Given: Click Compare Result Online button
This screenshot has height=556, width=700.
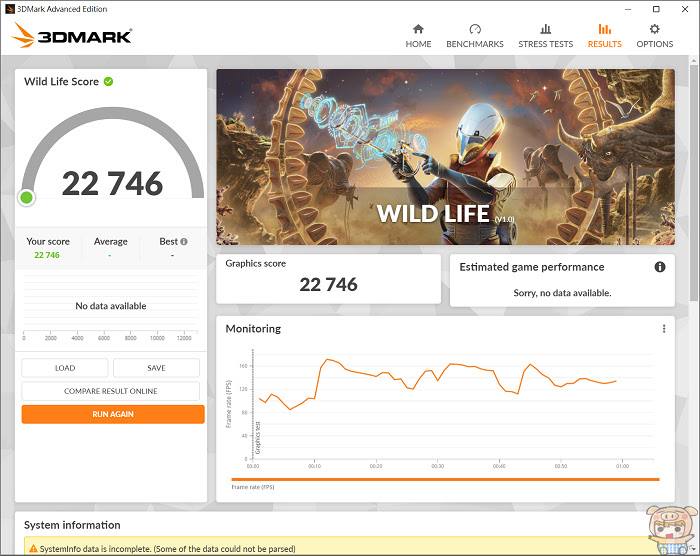Looking at the screenshot, I should (x=111, y=391).
